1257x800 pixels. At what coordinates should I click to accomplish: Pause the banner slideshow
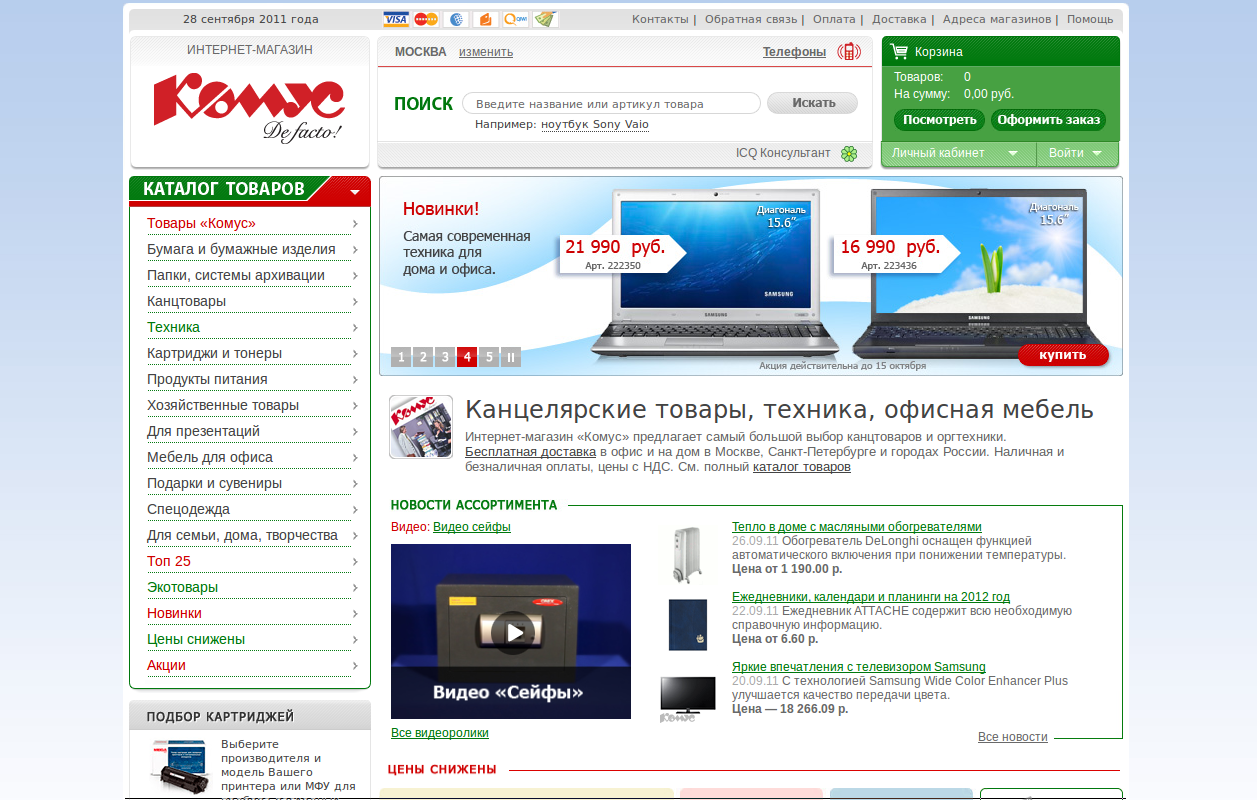[x=511, y=357]
